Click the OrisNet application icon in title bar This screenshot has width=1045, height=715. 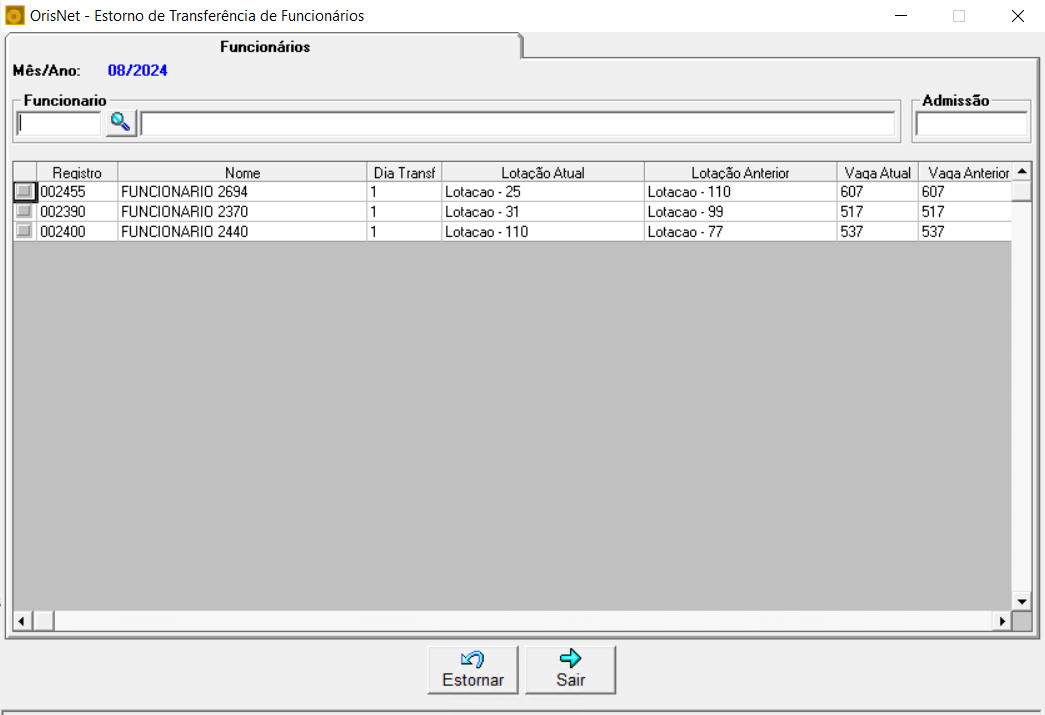point(15,16)
